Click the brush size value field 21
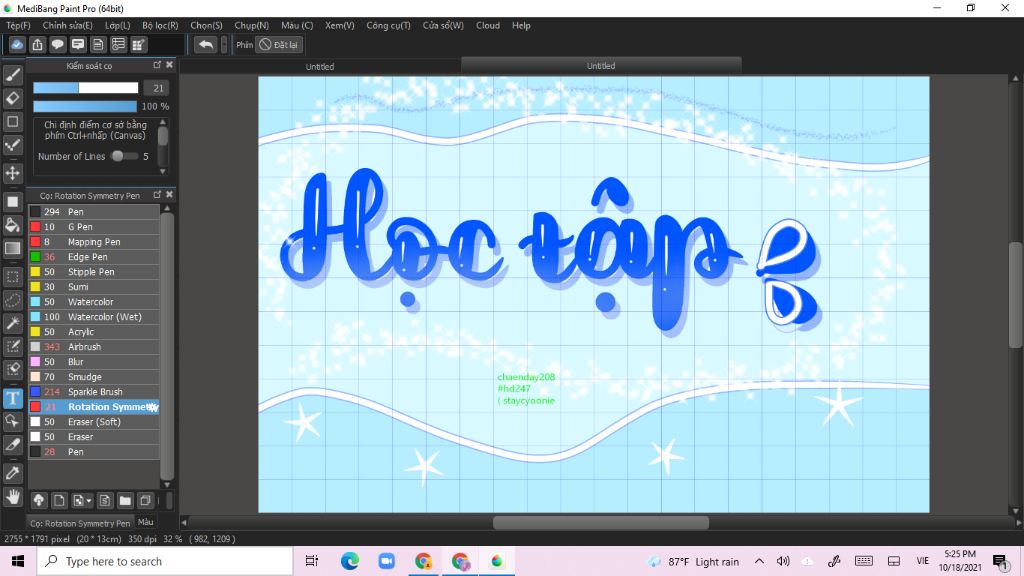 coord(157,88)
